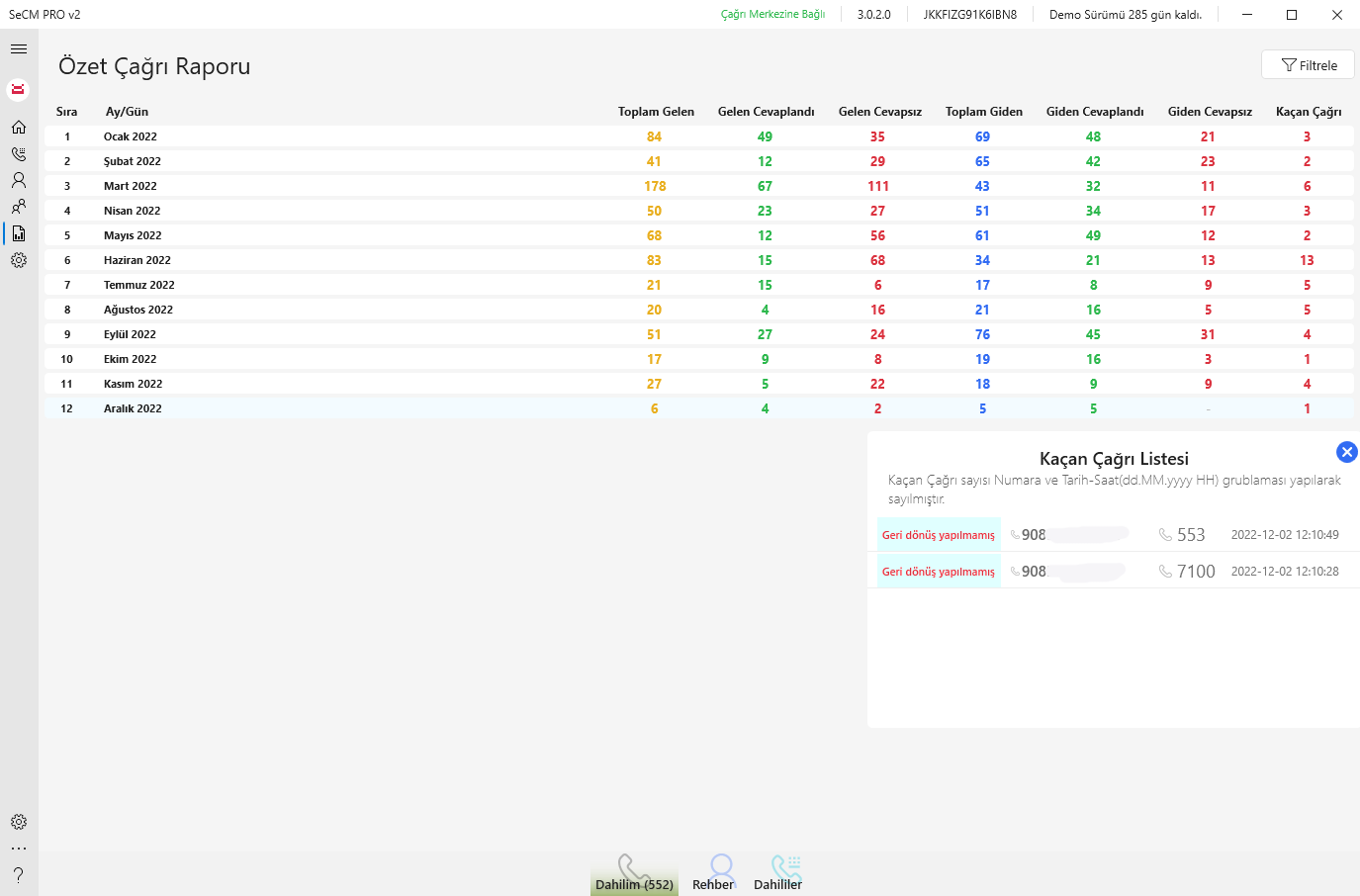Switch to the Dahilim (552) tab
Screen dimensions: 1360x896
point(634,874)
